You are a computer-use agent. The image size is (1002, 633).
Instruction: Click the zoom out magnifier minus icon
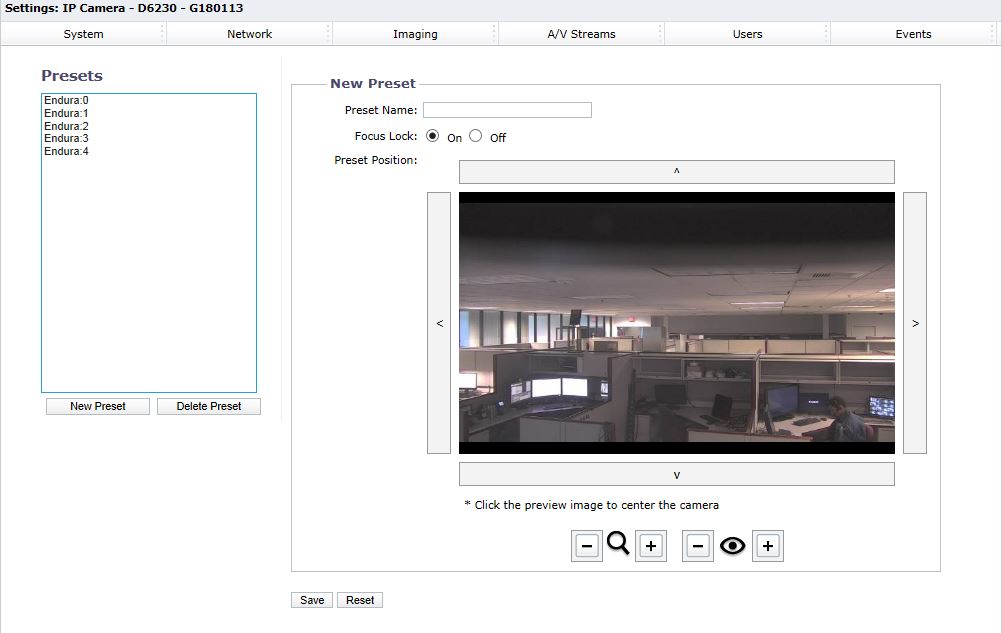[587, 545]
